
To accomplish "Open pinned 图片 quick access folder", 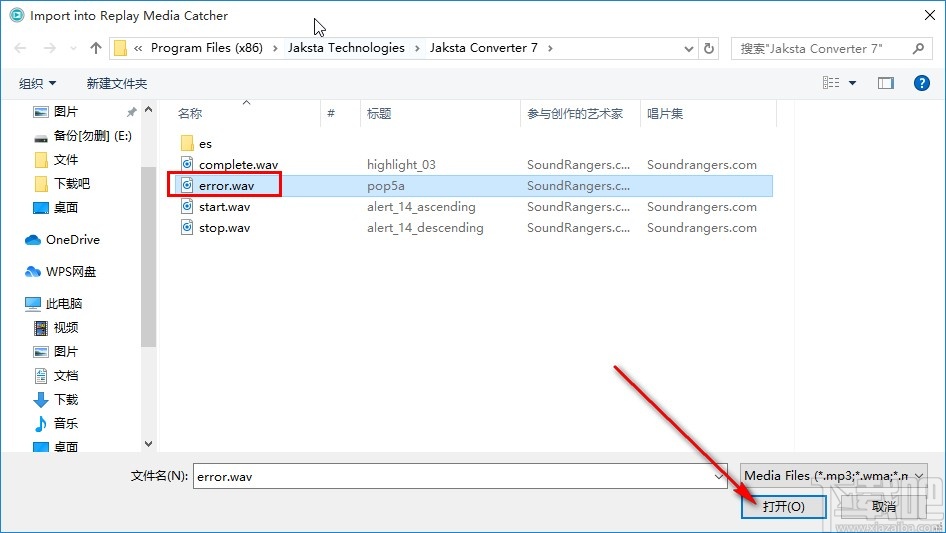I will pyautogui.click(x=66, y=112).
